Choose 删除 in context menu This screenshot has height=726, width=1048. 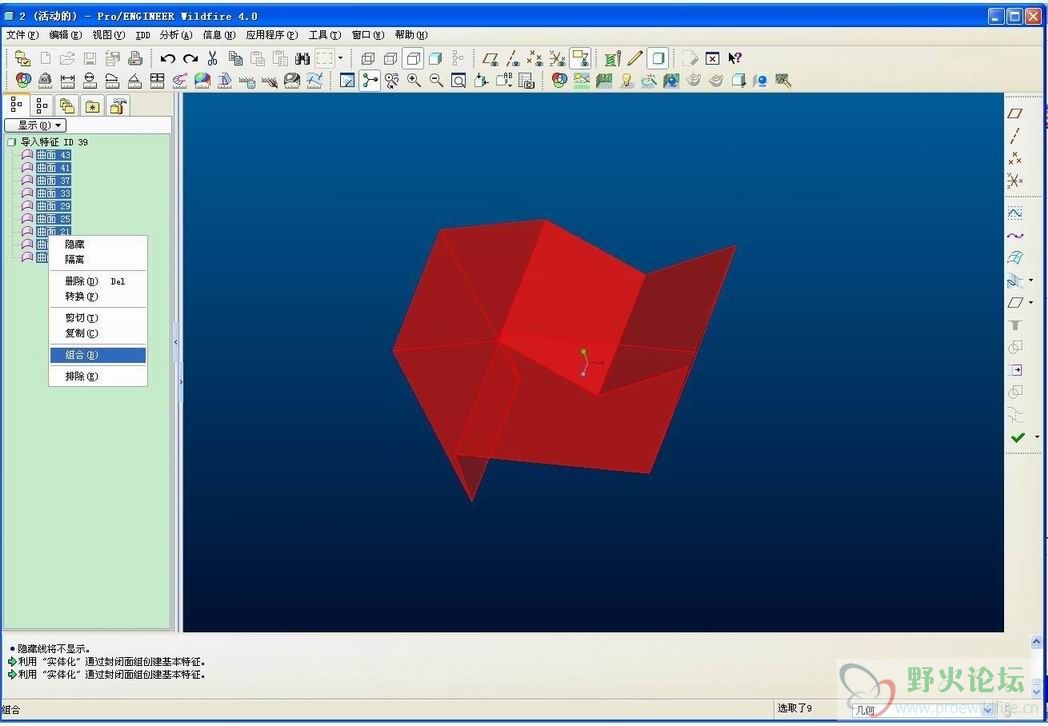pyautogui.click(x=98, y=281)
